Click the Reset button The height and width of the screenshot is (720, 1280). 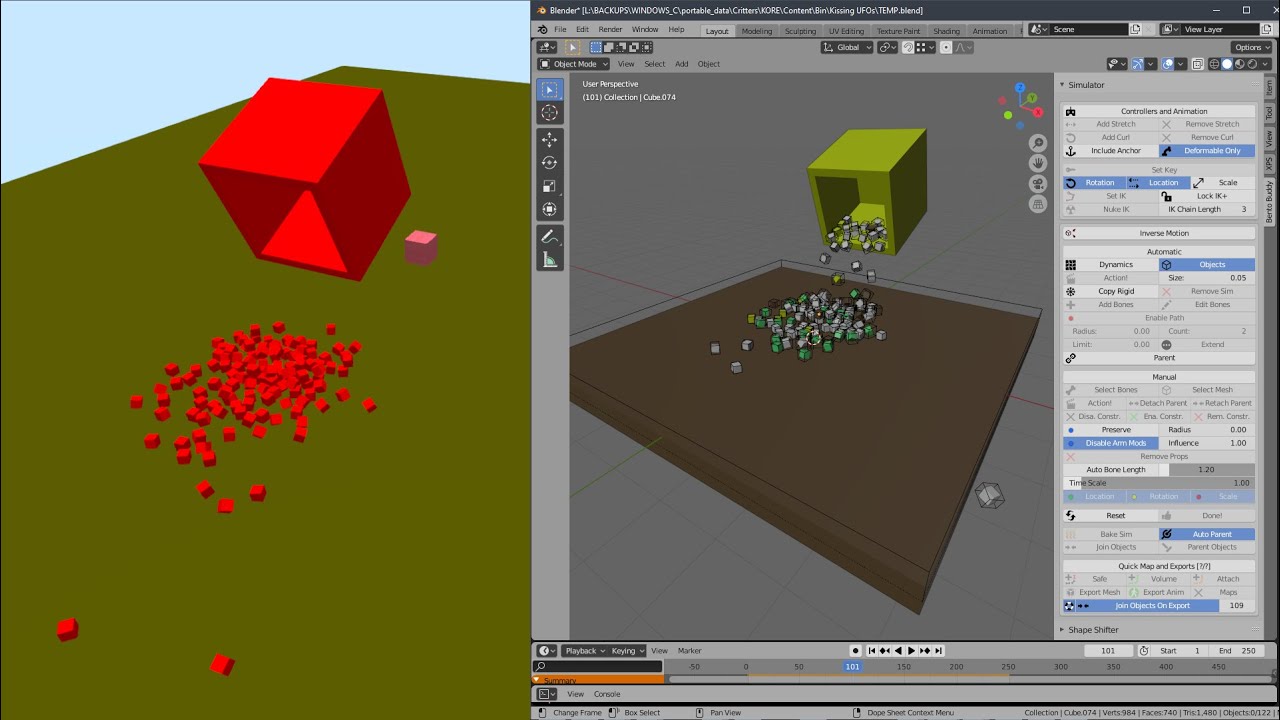pos(1110,516)
